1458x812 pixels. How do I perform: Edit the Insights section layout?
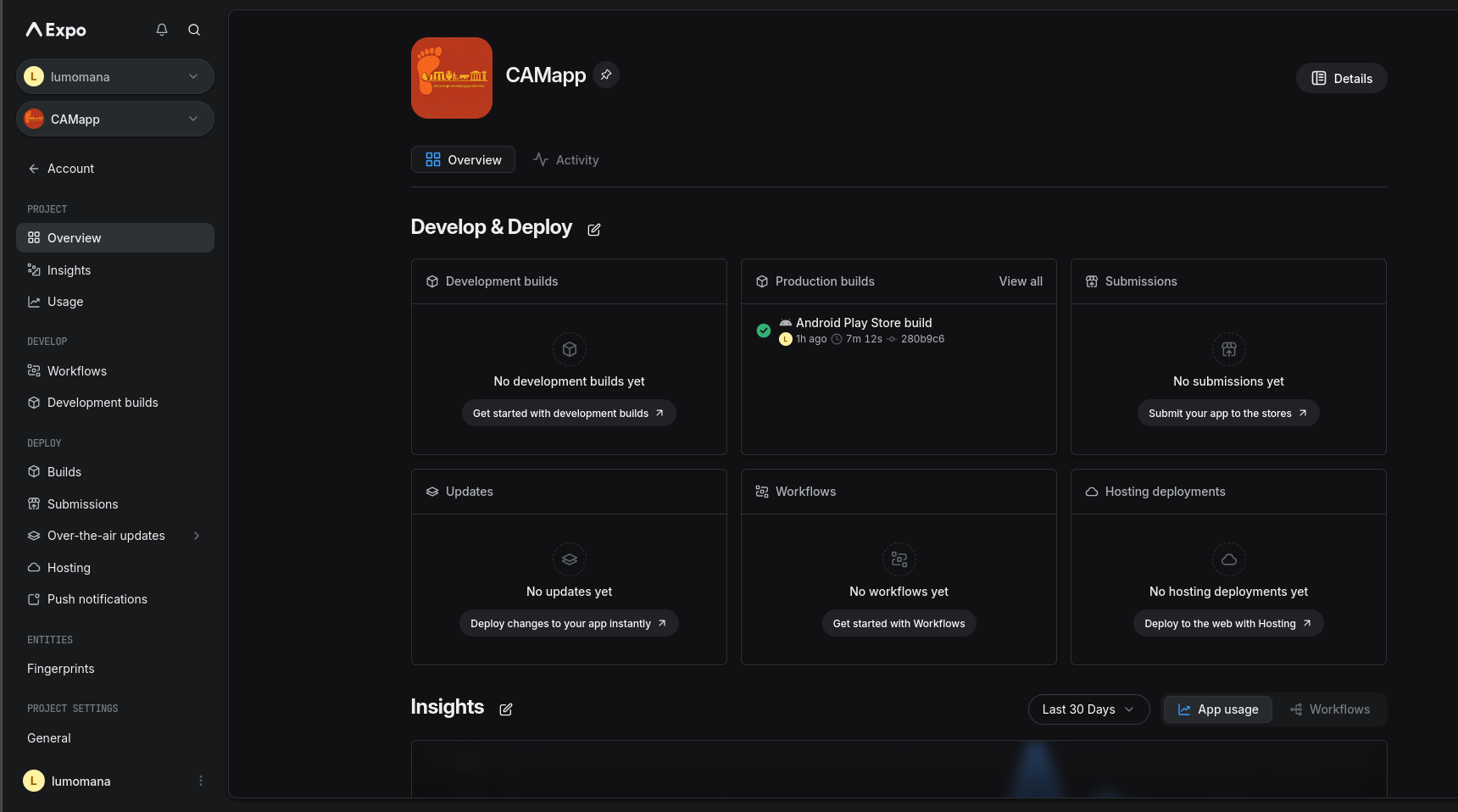click(506, 709)
